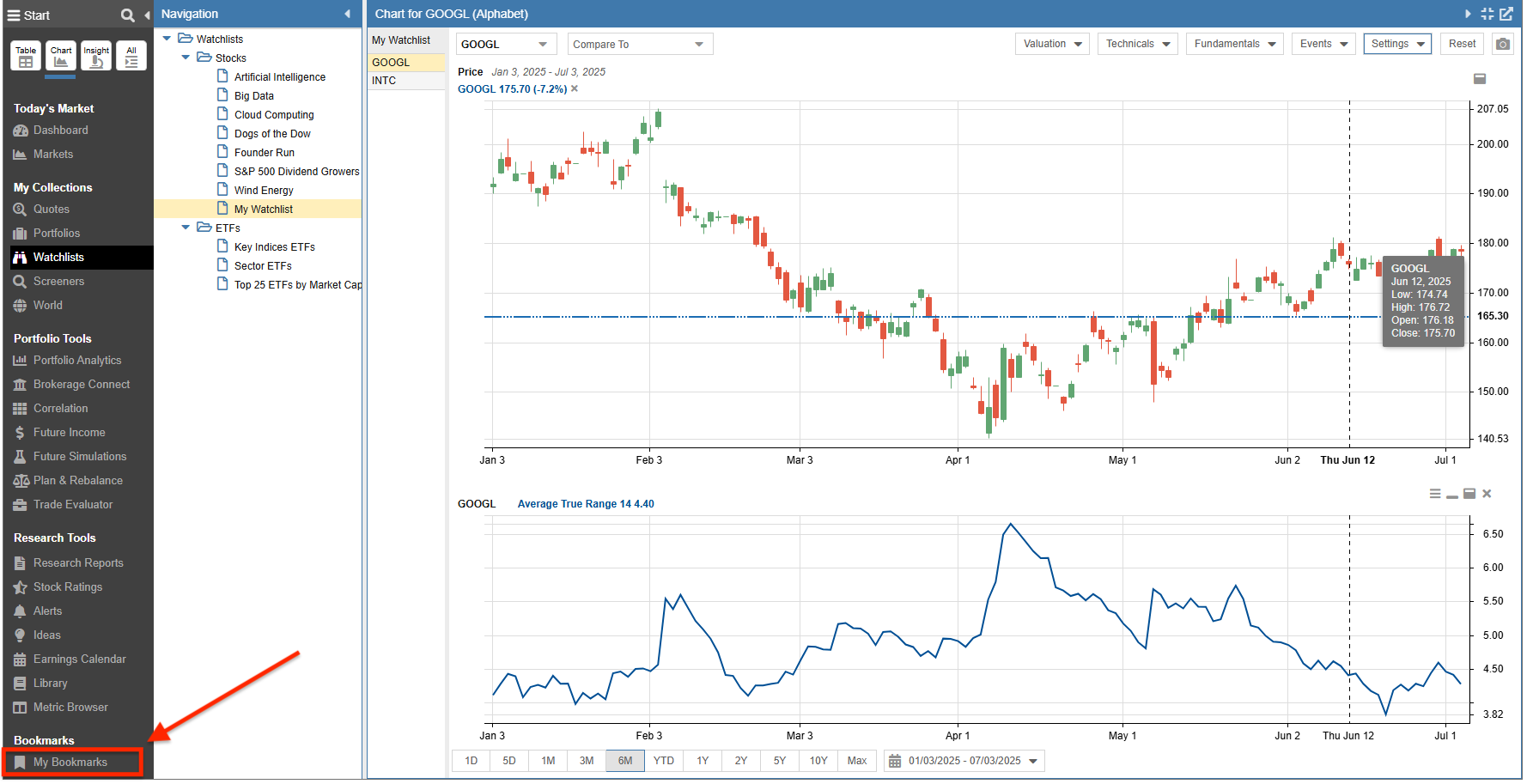Screen dimensions: 1527x784
Task: Collapse the ETFs folder
Action: pos(186,228)
